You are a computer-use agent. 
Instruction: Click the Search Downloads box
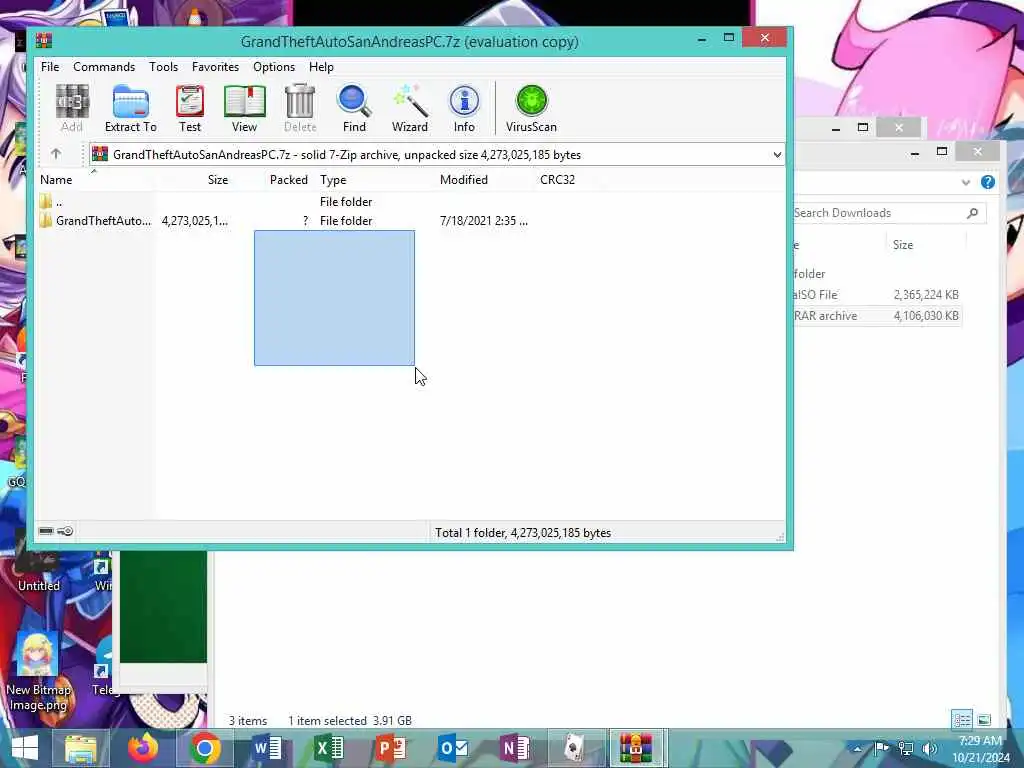(889, 213)
